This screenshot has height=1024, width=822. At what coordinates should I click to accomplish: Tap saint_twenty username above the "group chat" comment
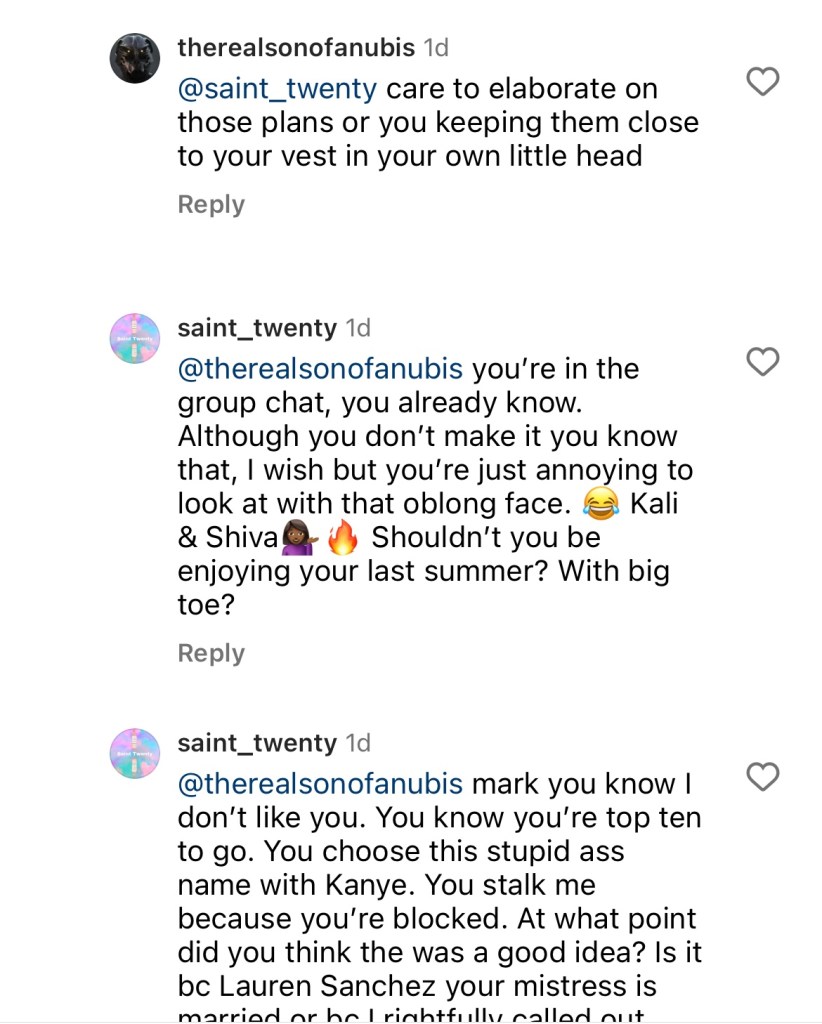tap(257, 328)
